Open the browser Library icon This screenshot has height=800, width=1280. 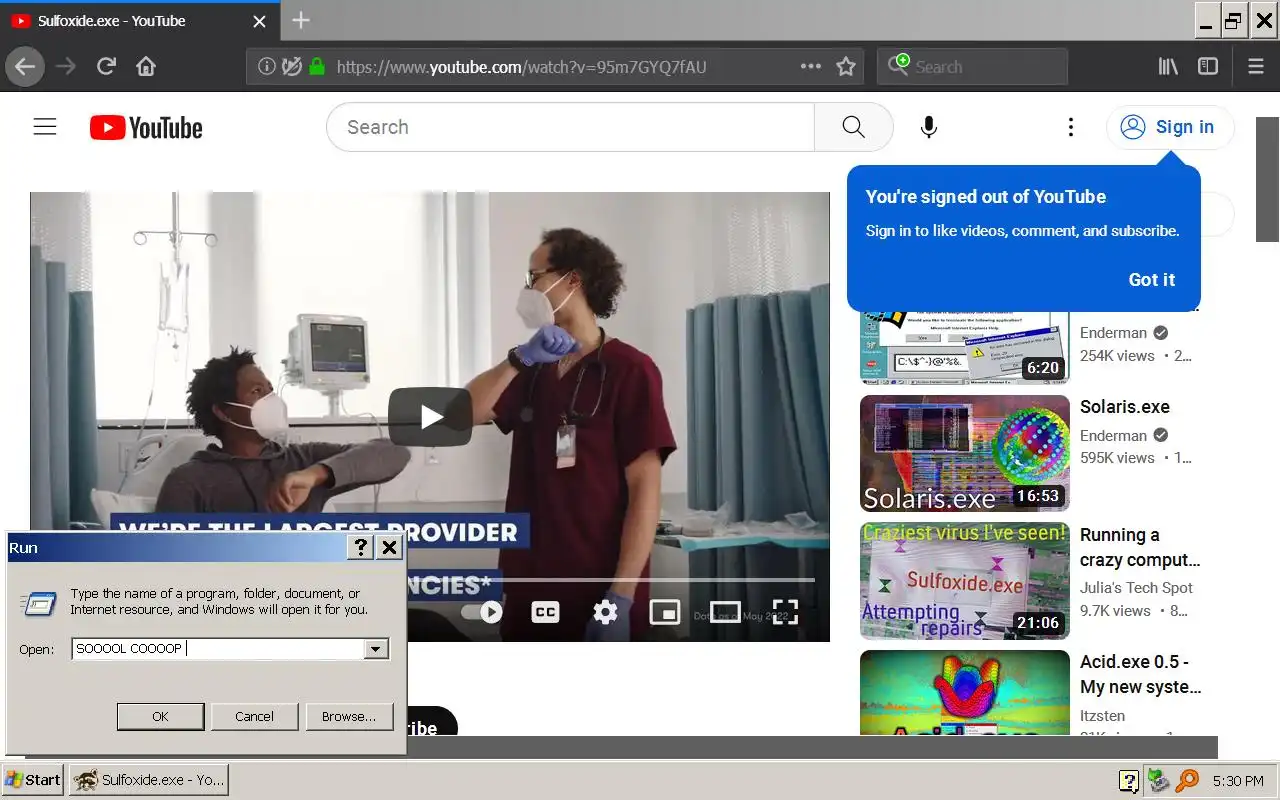1168,67
